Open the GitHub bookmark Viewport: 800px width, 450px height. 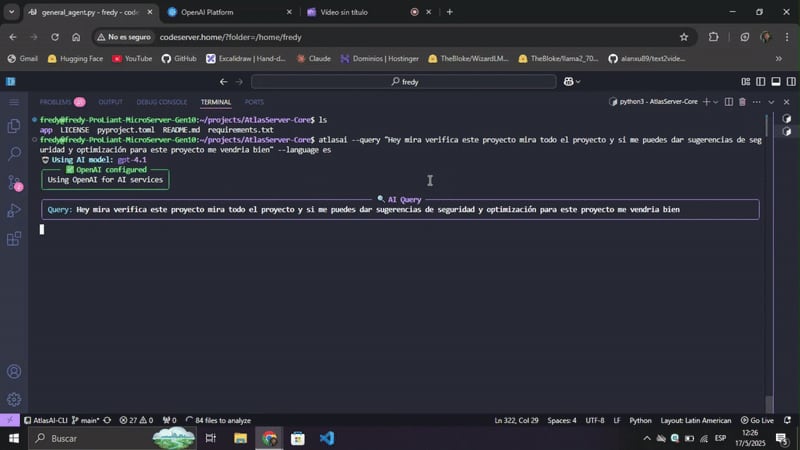(179, 59)
